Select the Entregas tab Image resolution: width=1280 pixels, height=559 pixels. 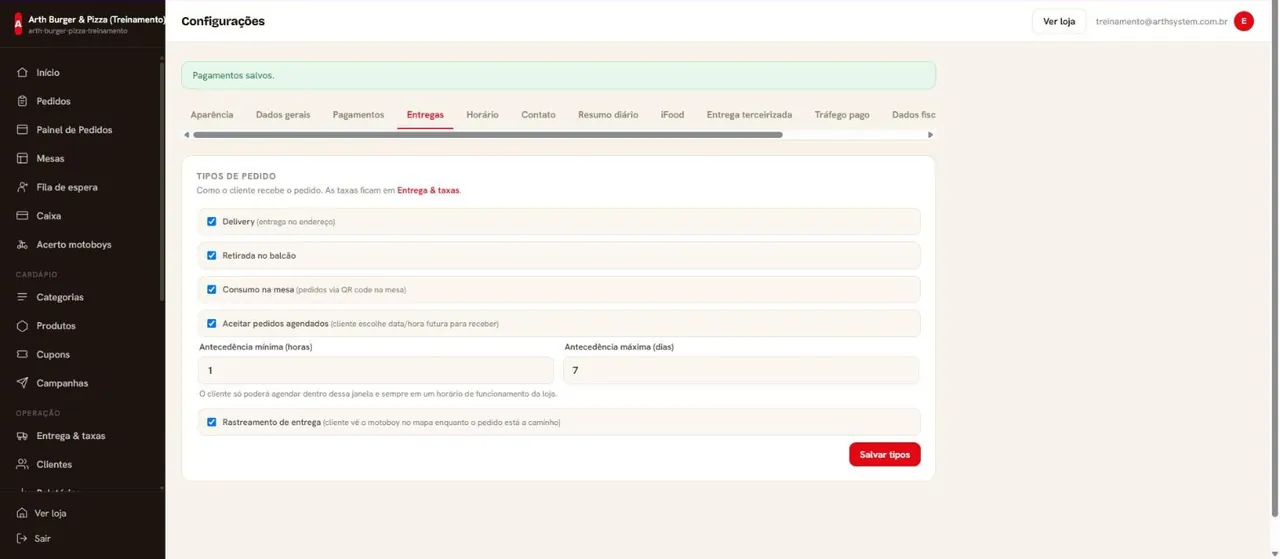(x=425, y=115)
